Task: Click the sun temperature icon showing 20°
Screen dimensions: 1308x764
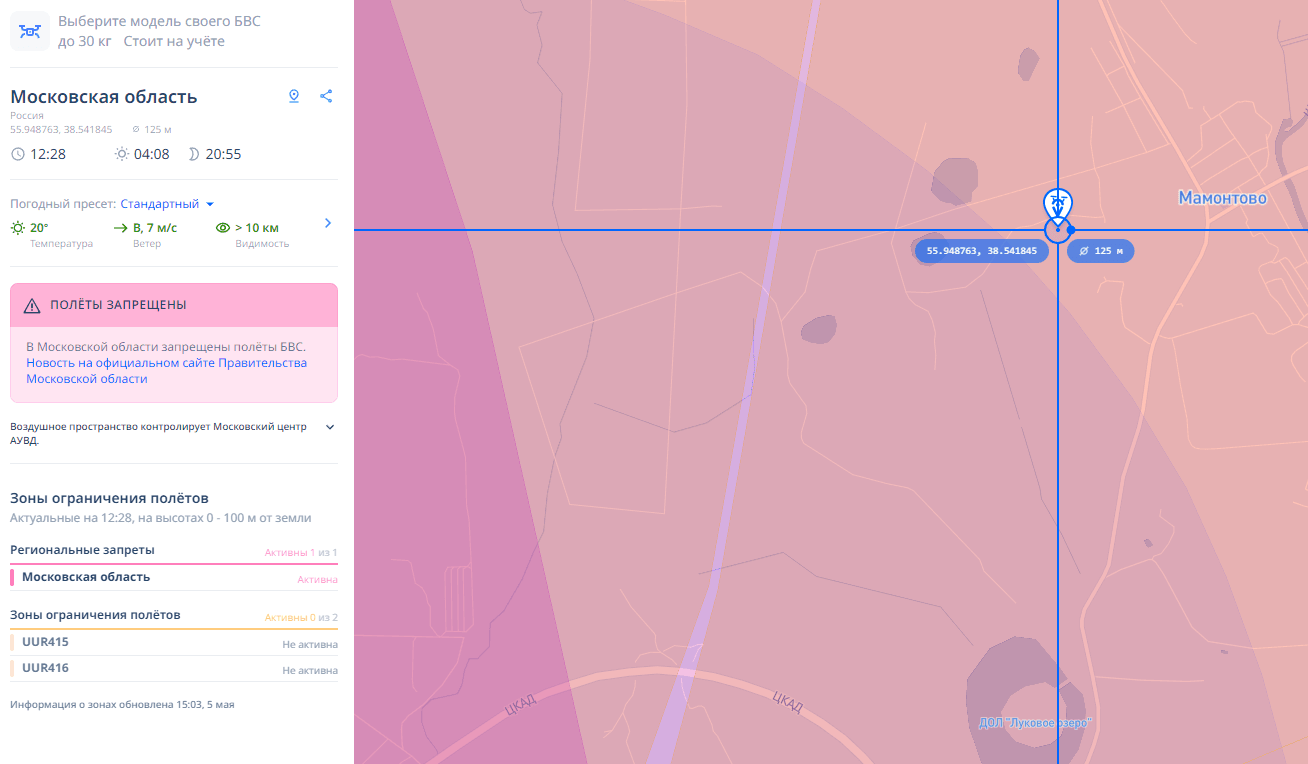Action: [18, 228]
